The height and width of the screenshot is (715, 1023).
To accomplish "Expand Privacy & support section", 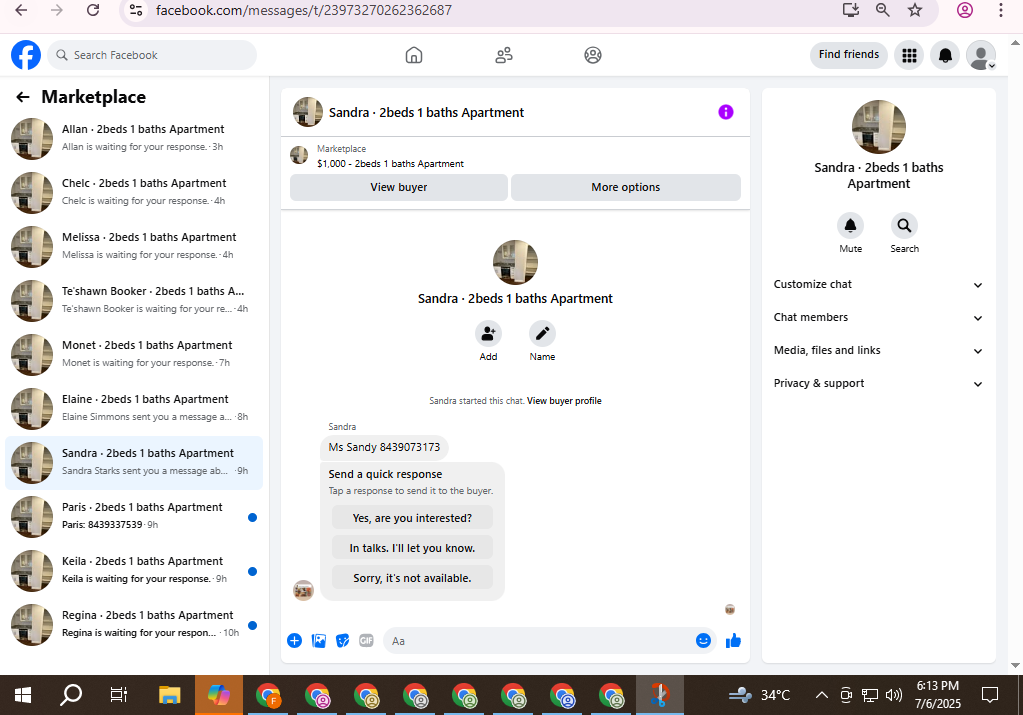I will tap(878, 384).
